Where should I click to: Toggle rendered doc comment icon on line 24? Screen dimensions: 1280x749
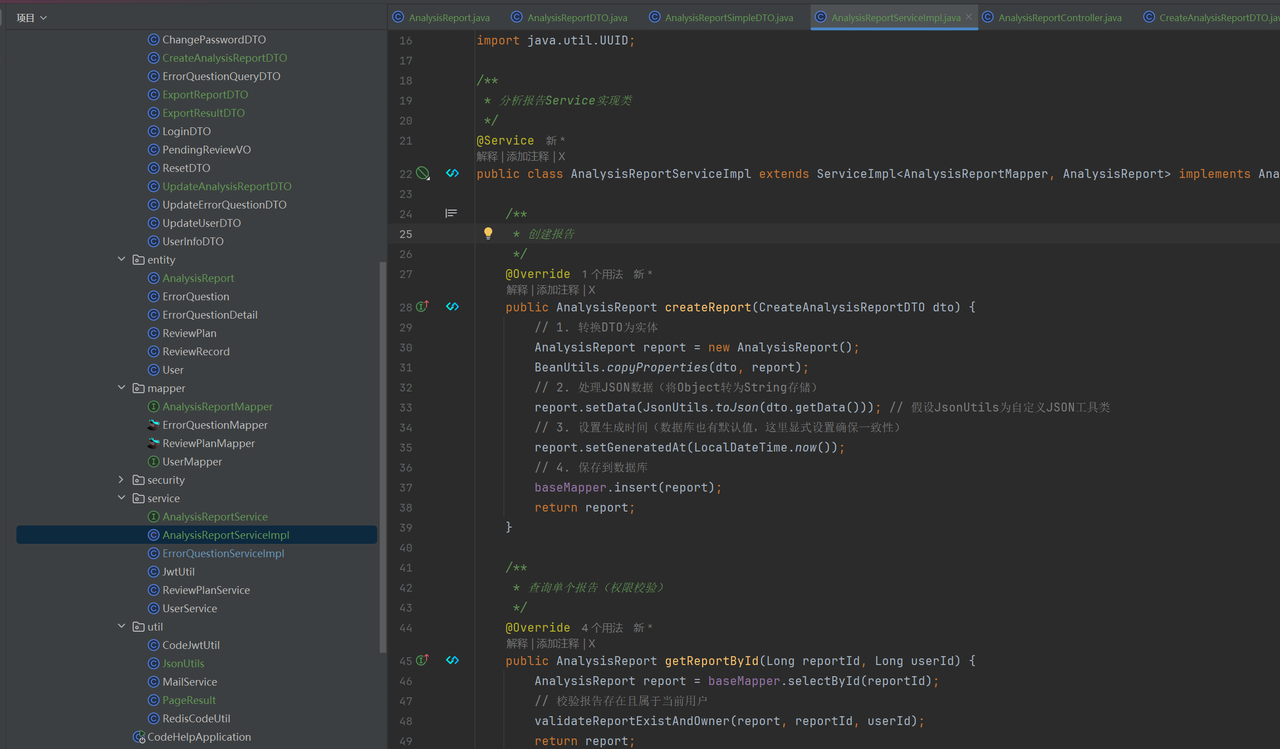[451, 214]
